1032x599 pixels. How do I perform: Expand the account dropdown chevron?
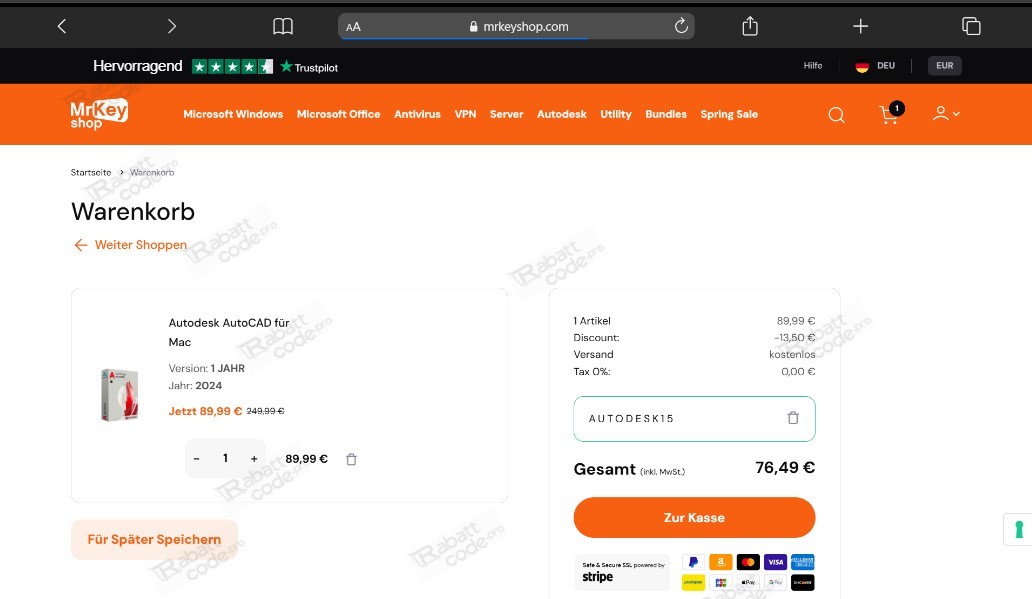(956, 114)
